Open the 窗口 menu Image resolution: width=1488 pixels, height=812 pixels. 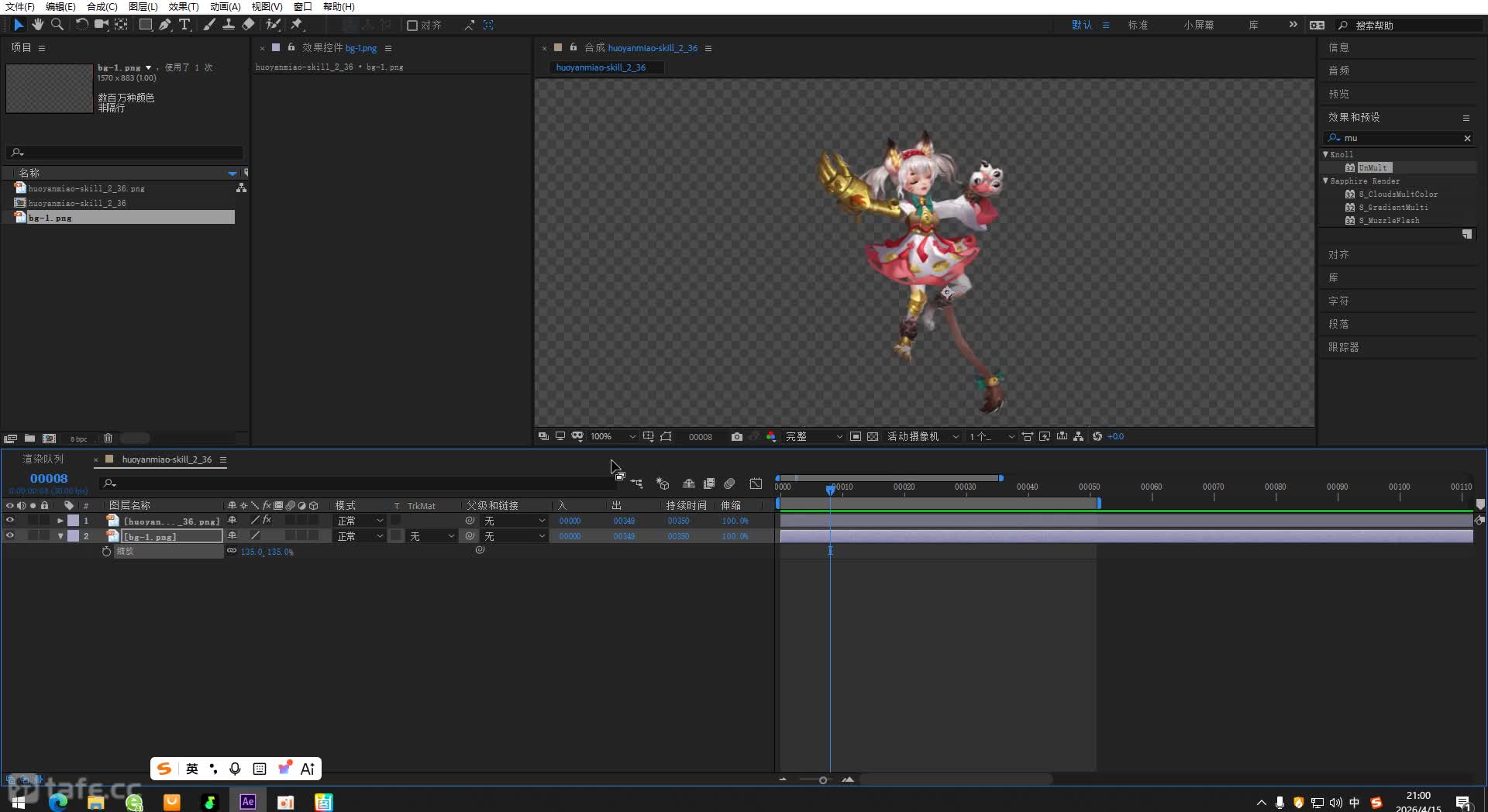point(302,7)
